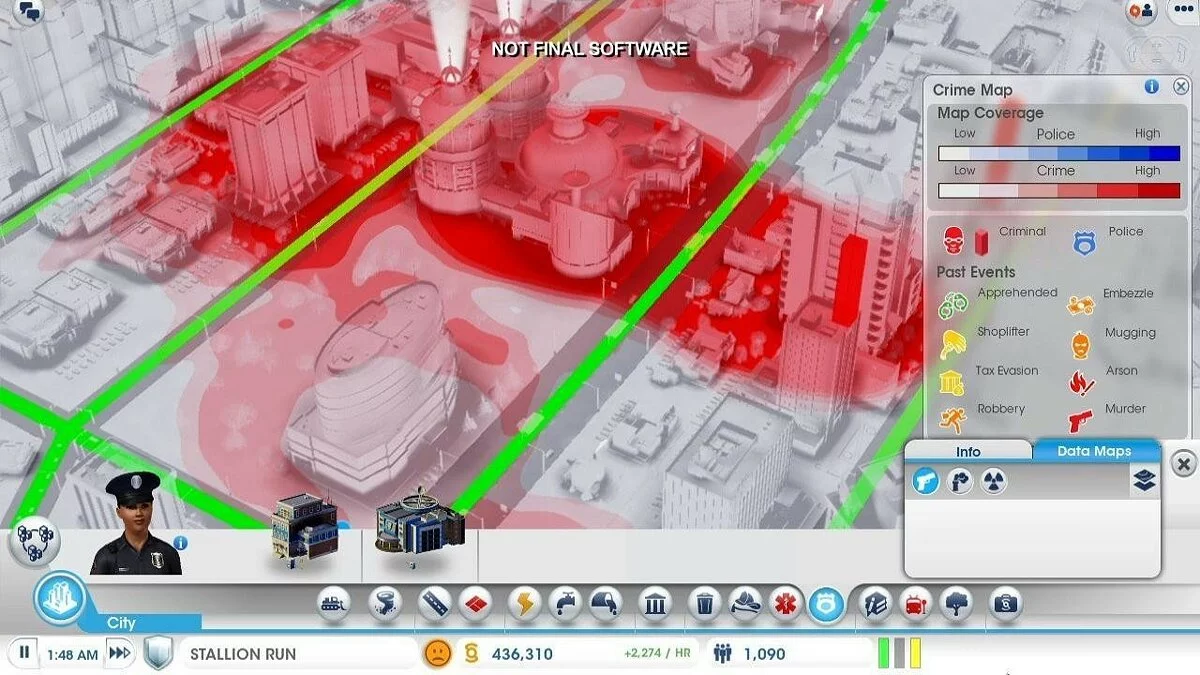Open the Government building menu

(x=655, y=603)
